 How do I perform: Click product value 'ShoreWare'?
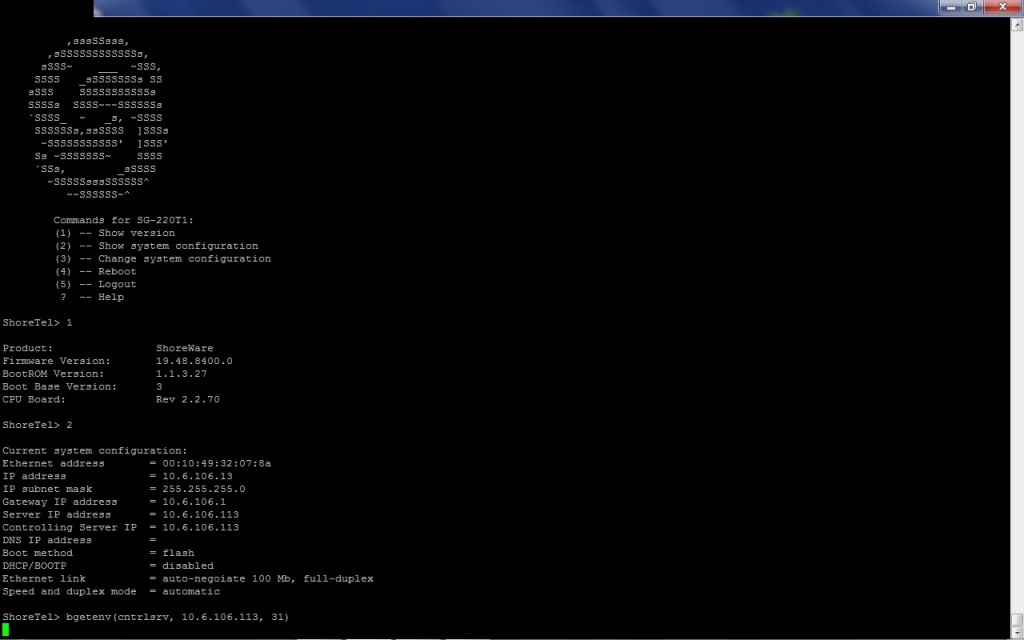pos(185,348)
